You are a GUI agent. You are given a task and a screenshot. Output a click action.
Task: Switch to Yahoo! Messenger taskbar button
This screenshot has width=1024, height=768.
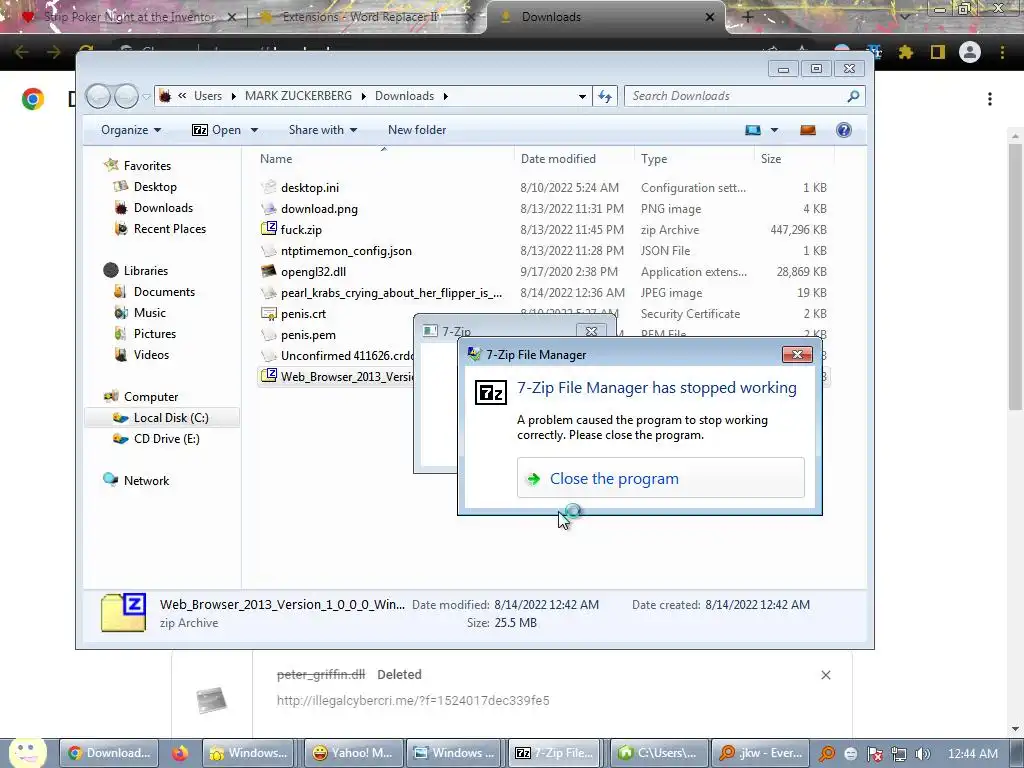pyautogui.click(x=352, y=753)
